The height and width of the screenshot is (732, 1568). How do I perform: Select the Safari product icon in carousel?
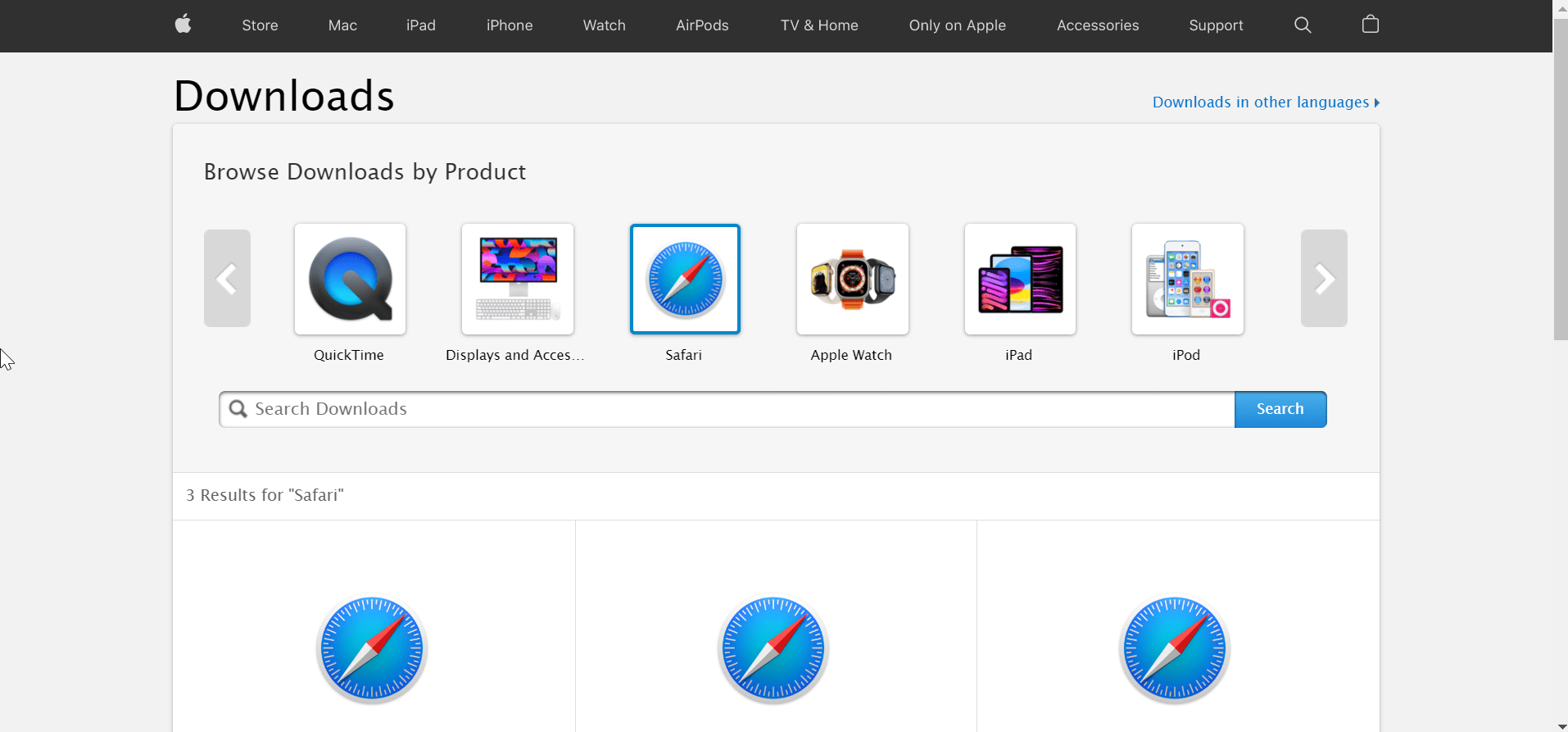coord(685,279)
